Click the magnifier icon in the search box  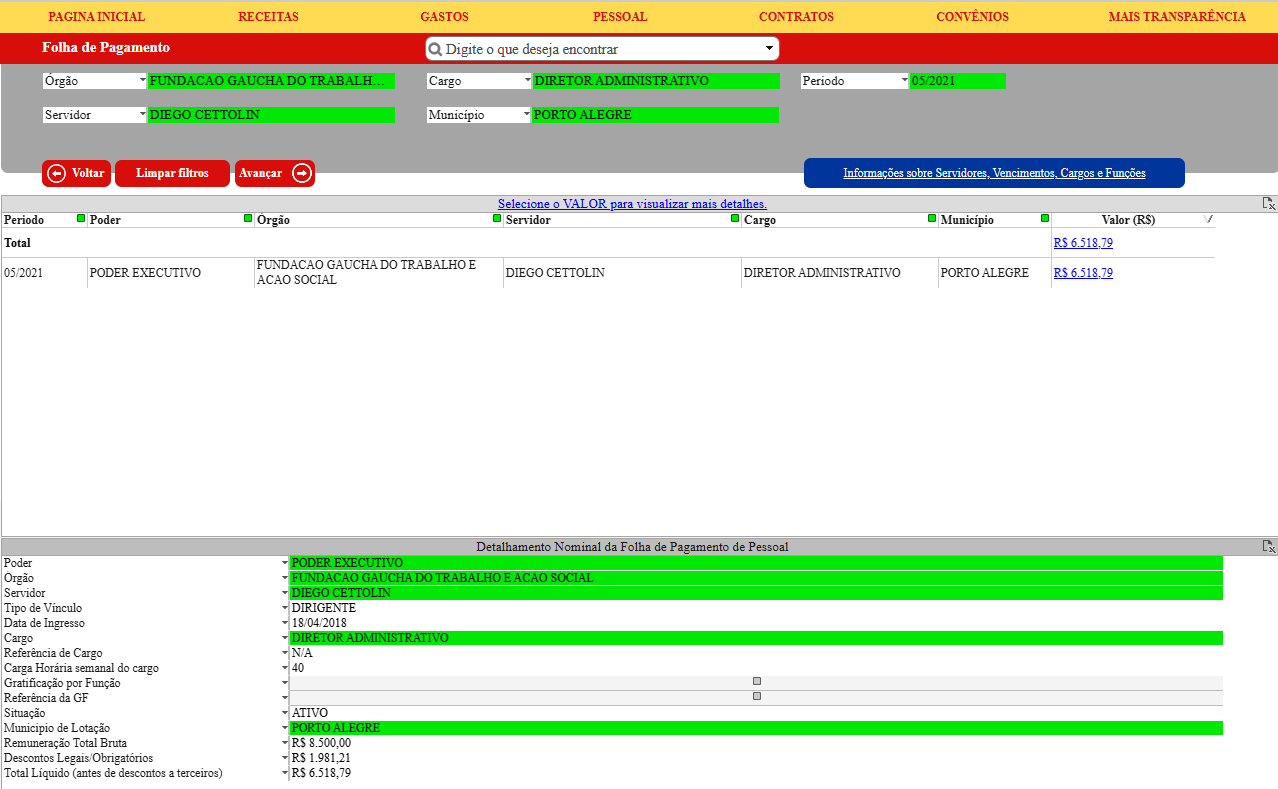435,49
